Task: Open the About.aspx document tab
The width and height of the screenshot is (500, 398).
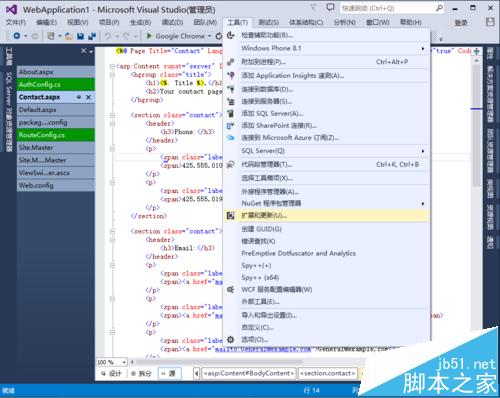Action: 56,72
